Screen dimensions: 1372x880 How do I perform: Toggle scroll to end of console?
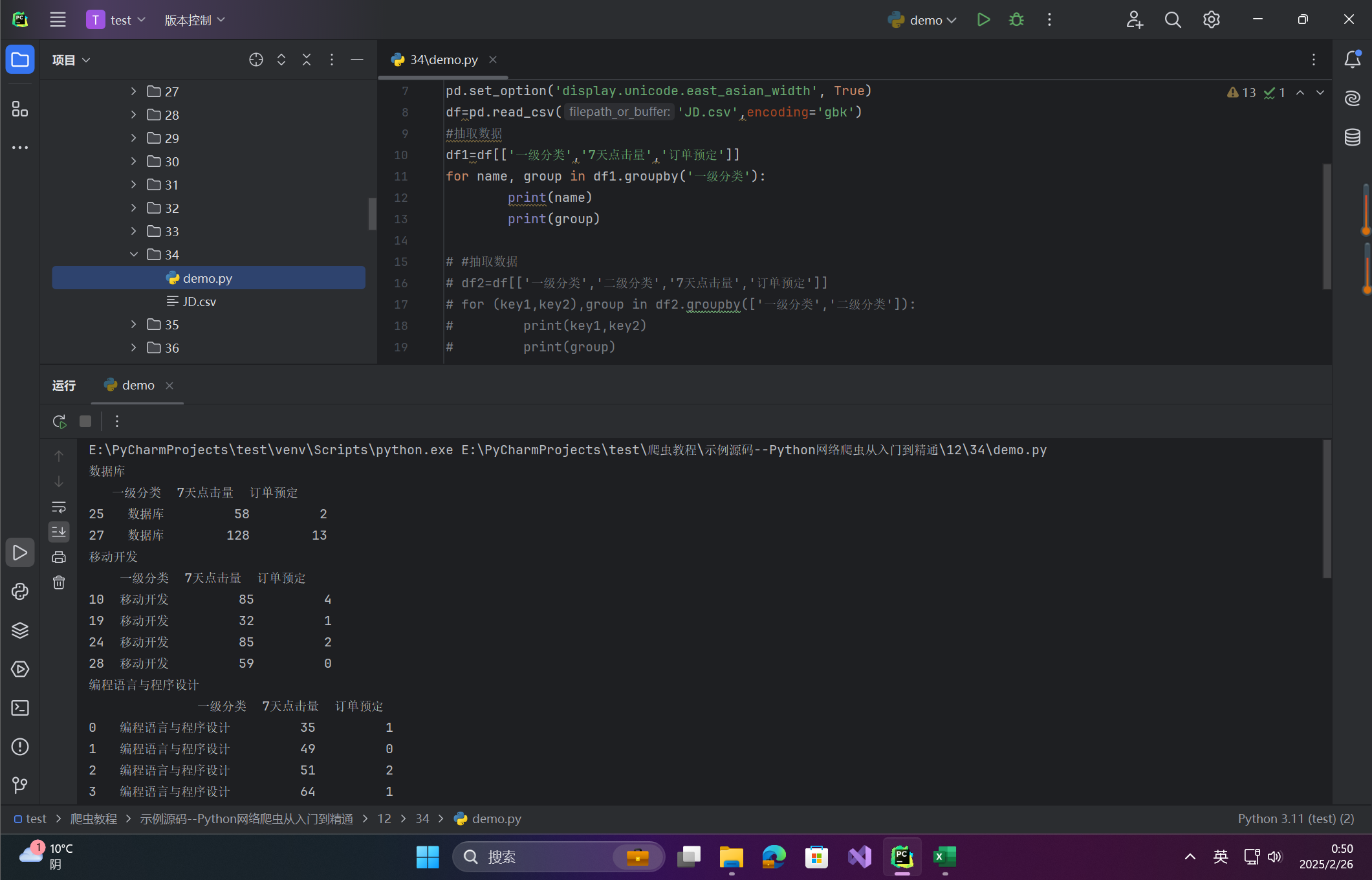[59, 532]
